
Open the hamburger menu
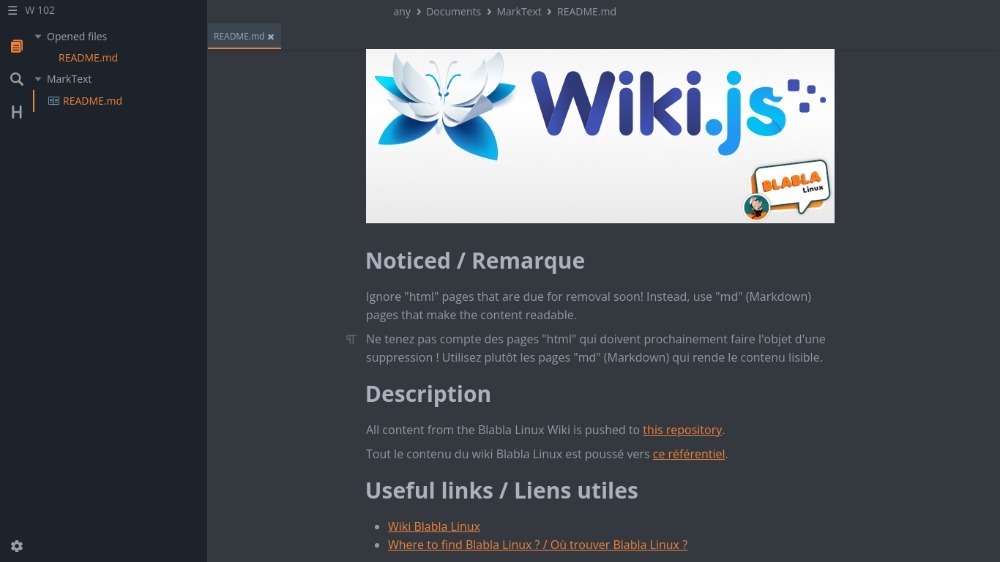point(12,11)
